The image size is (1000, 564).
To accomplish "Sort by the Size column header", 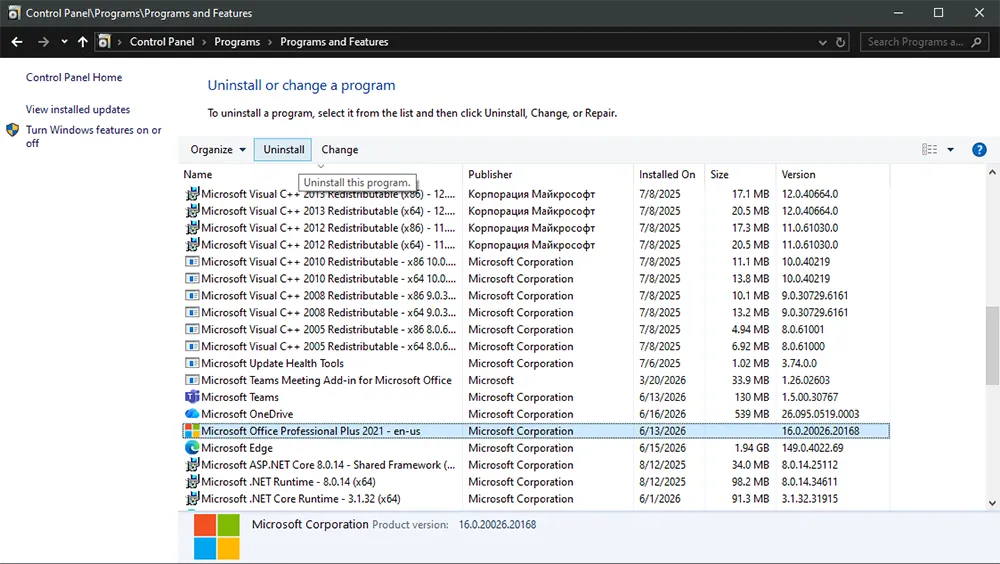I will point(719,175).
